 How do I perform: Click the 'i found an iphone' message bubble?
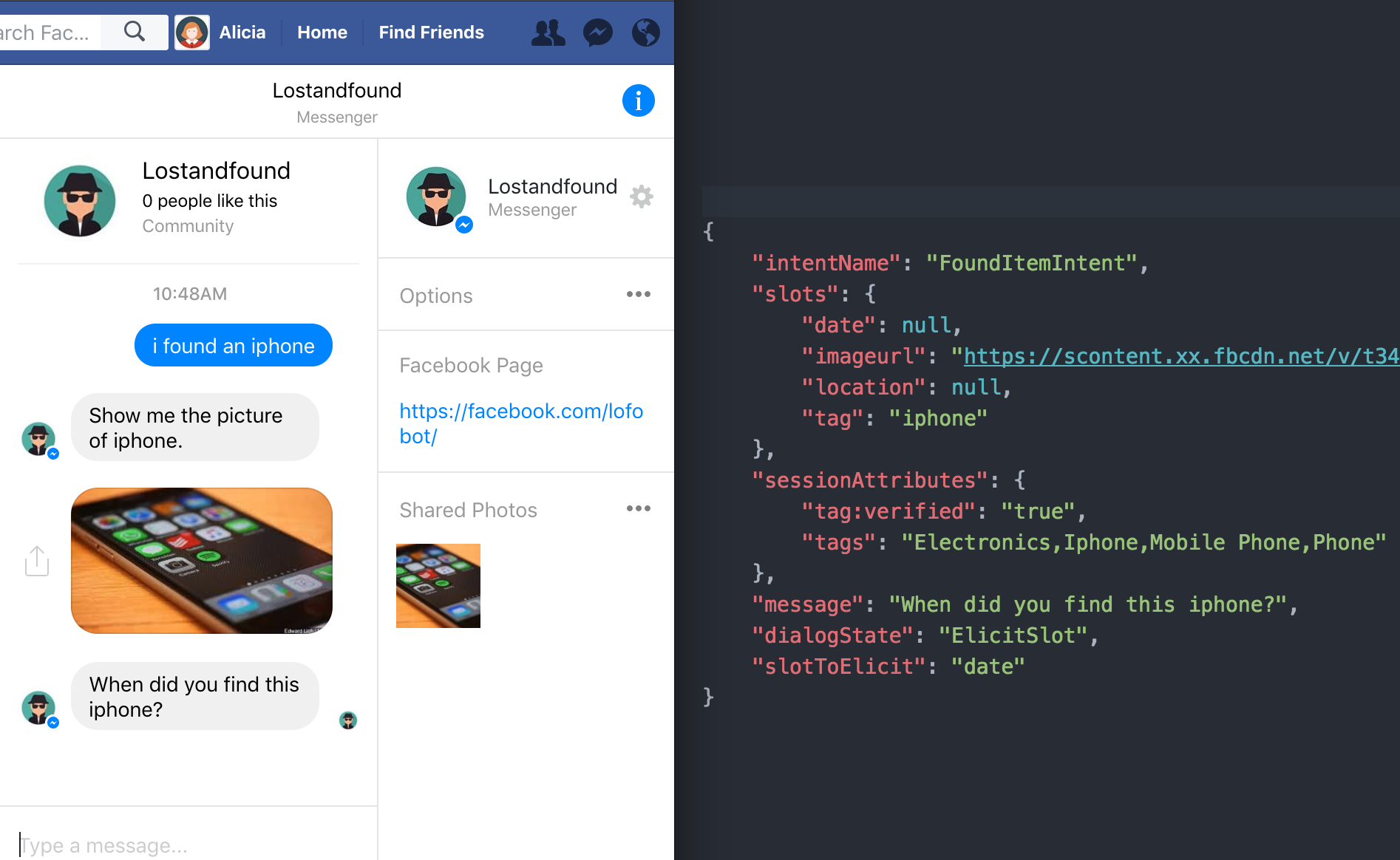(x=234, y=345)
